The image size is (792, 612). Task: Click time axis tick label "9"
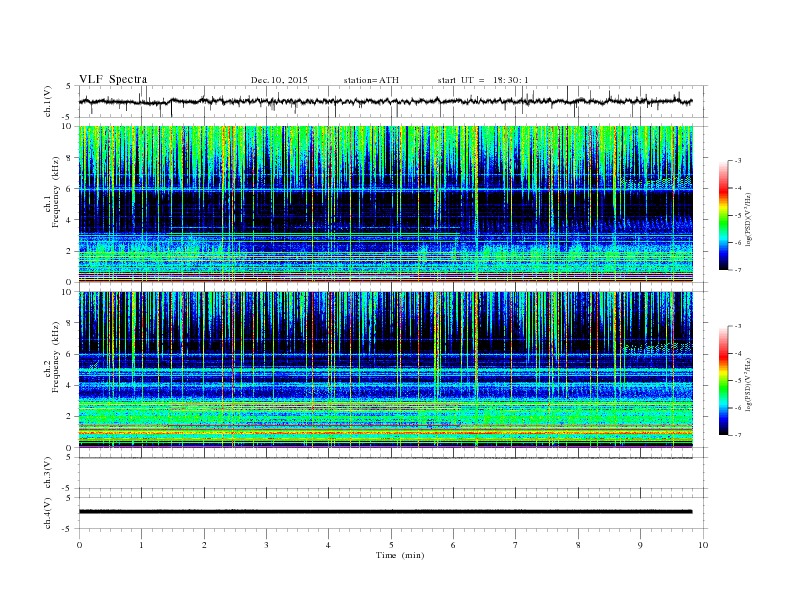tap(640, 545)
